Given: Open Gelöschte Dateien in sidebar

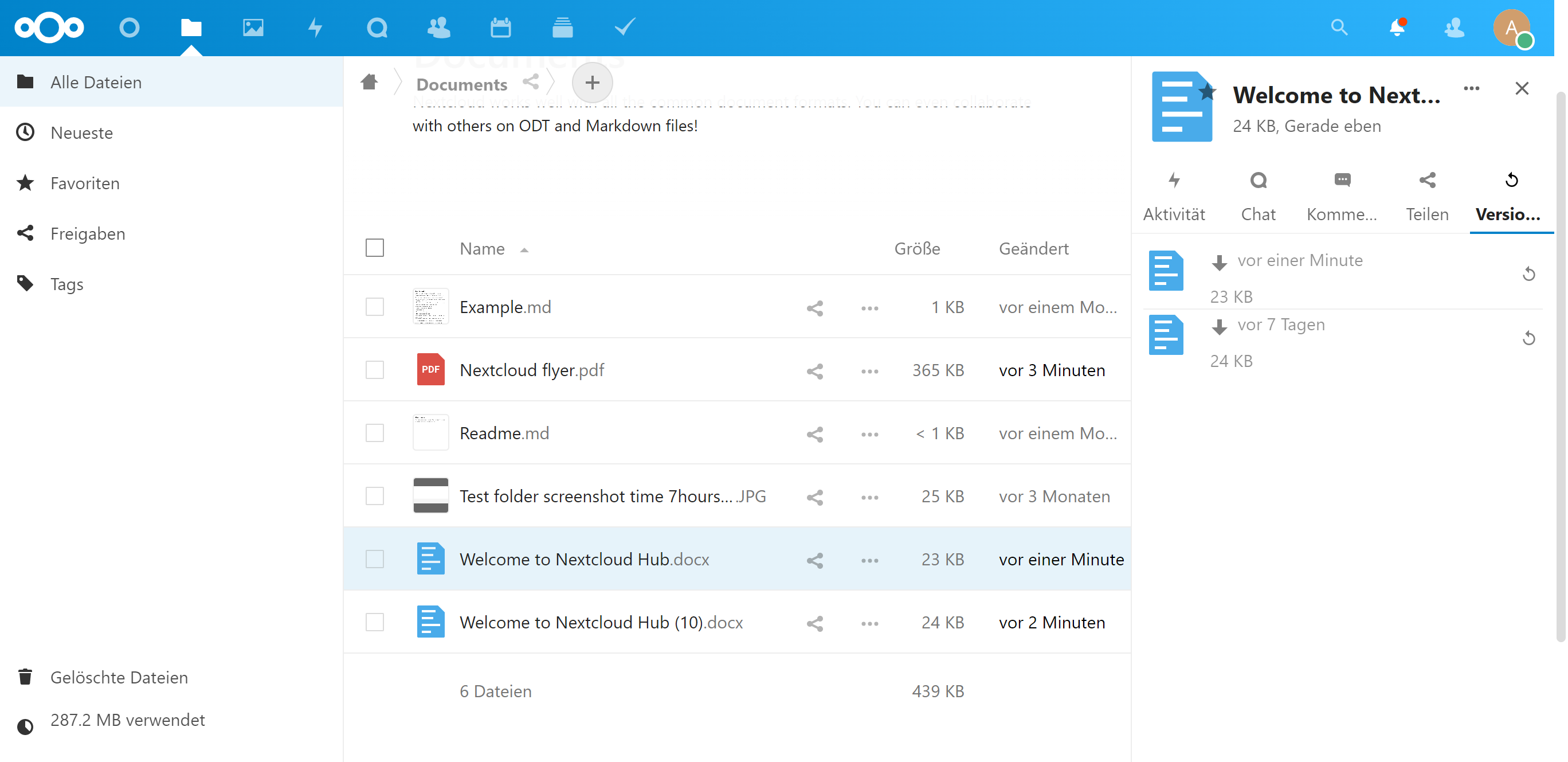Looking at the screenshot, I should pyautogui.click(x=119, y=677).
